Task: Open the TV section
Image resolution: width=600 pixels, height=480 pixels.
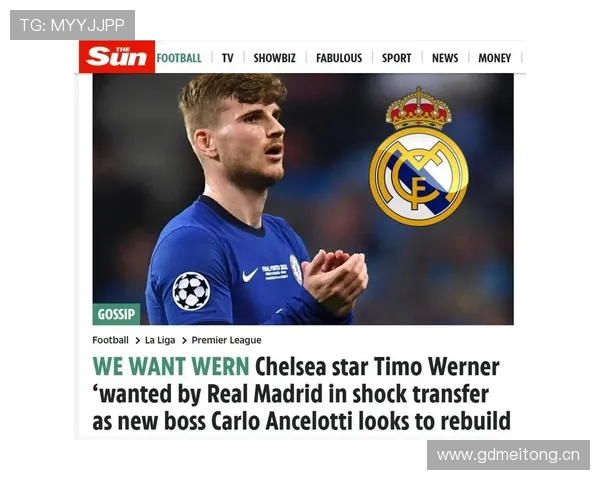Action: tap(227, 58)
